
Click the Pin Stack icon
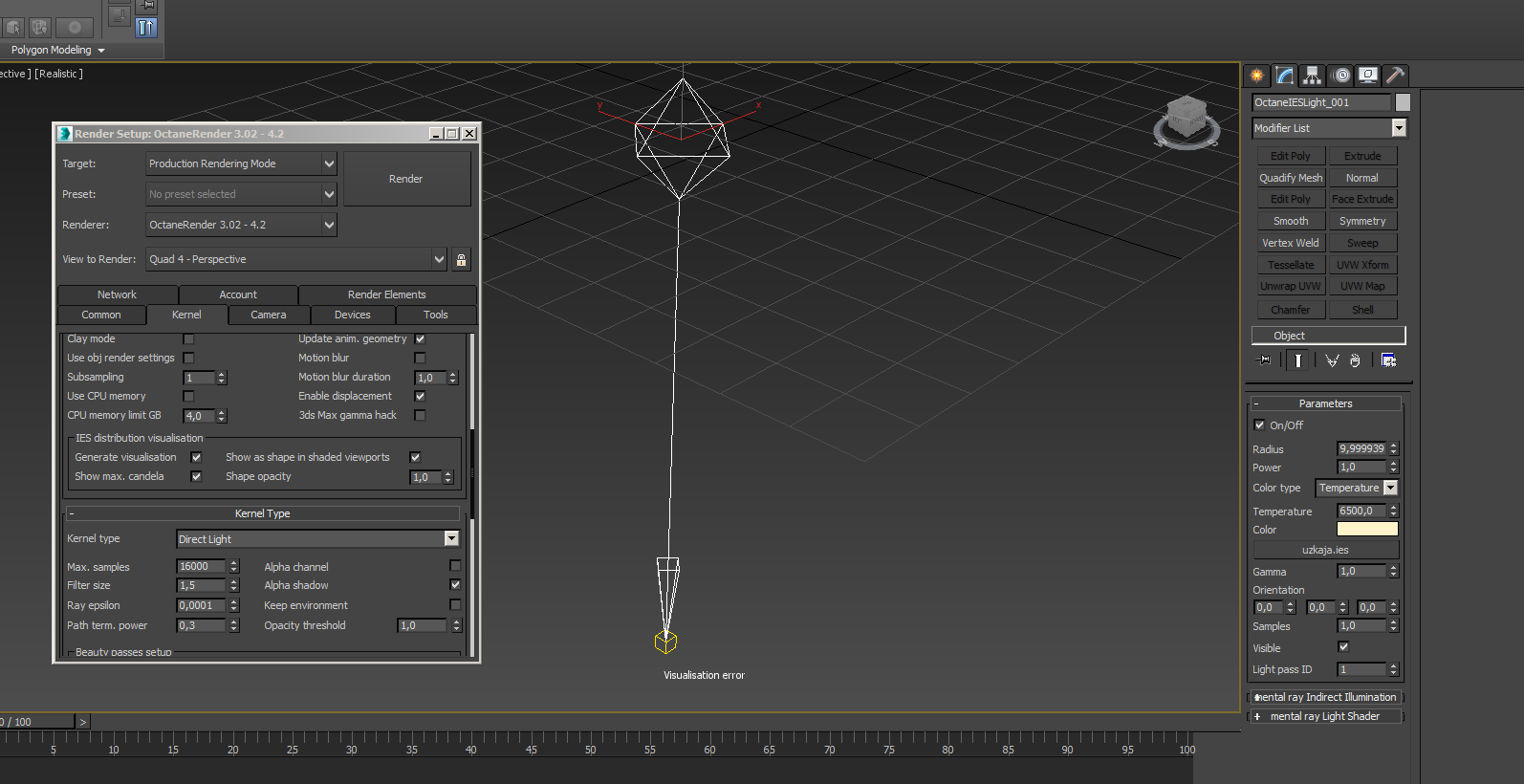click(x=1265, y=360)
